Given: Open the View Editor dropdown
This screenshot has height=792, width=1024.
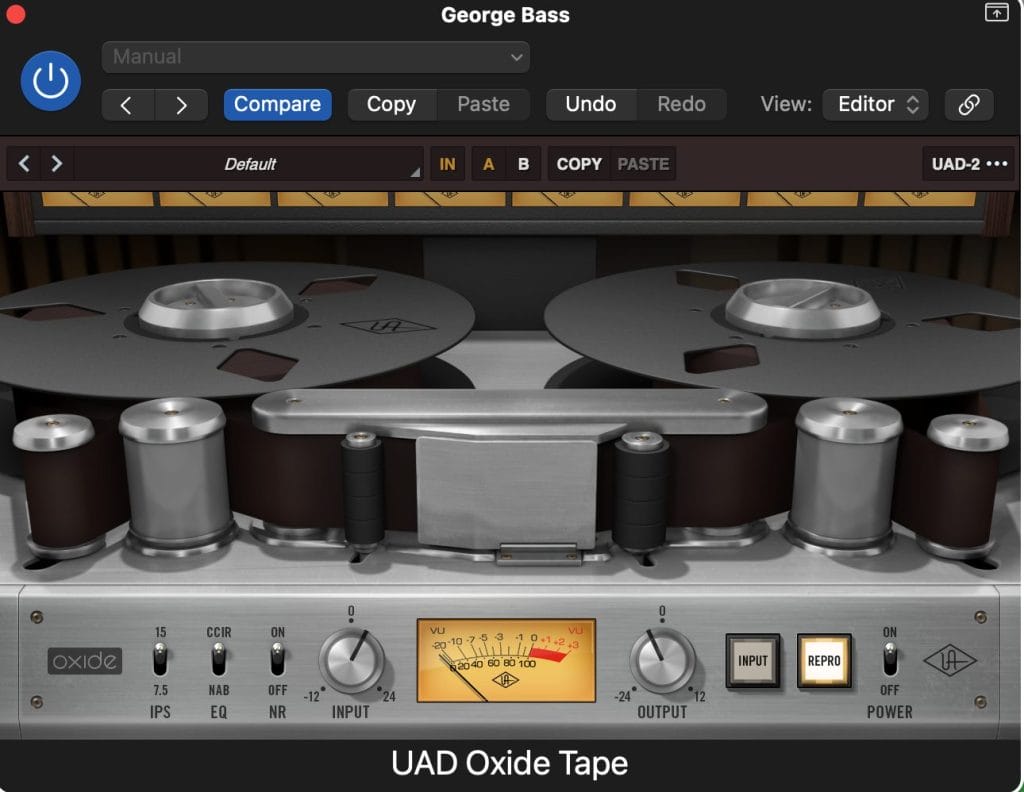Looking at the screenshot, I should tap(874, 104).
